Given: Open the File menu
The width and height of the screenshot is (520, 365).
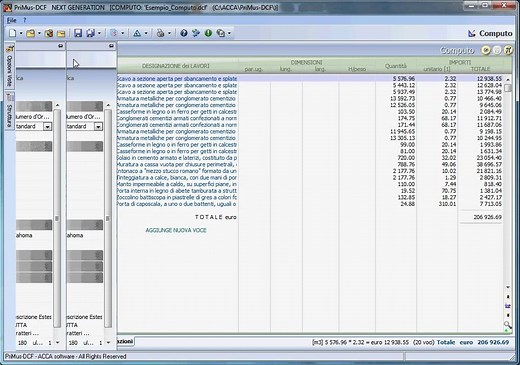Looking at the screenshot, I should tap(12, 20).
